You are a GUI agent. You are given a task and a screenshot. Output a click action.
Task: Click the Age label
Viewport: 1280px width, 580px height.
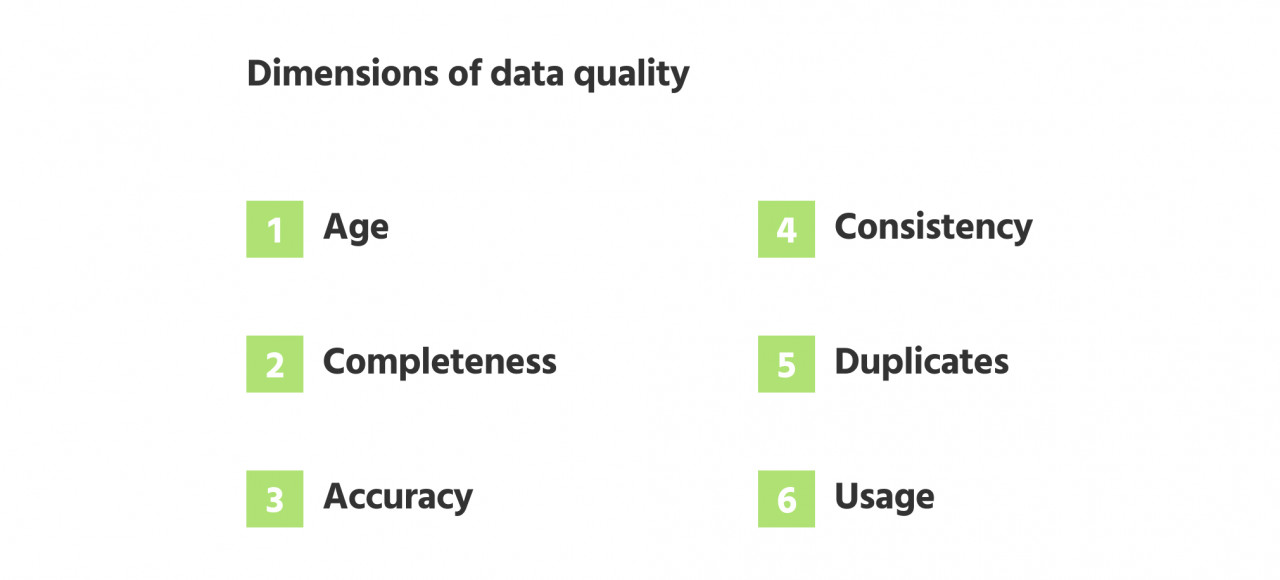(356, 228)
